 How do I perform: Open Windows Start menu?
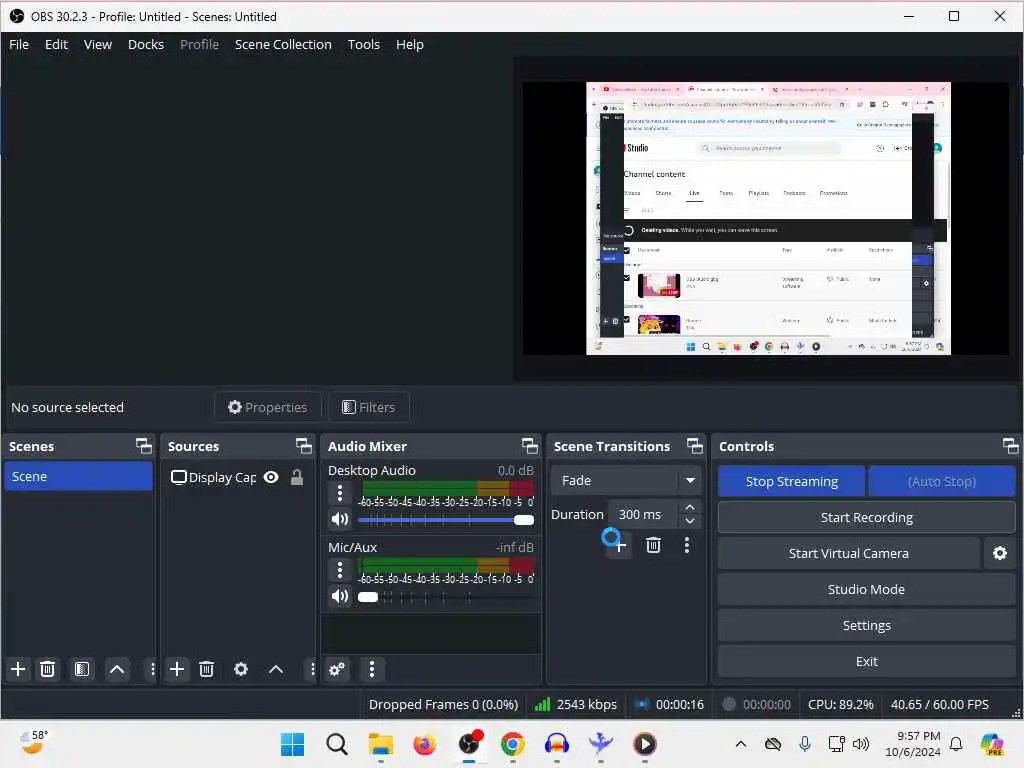(x=292, y=744)
